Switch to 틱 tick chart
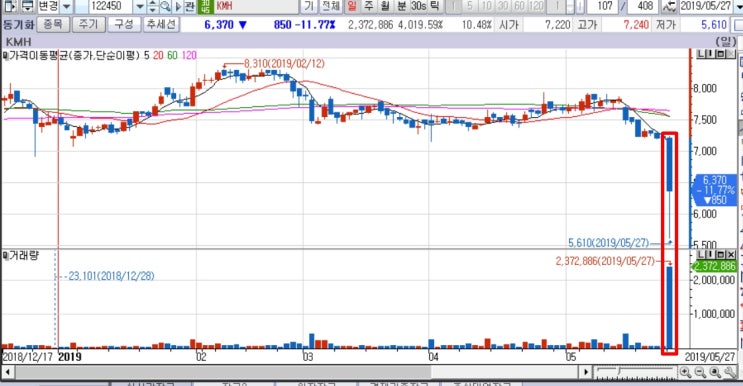743x386 pixels. coord(435,6)
